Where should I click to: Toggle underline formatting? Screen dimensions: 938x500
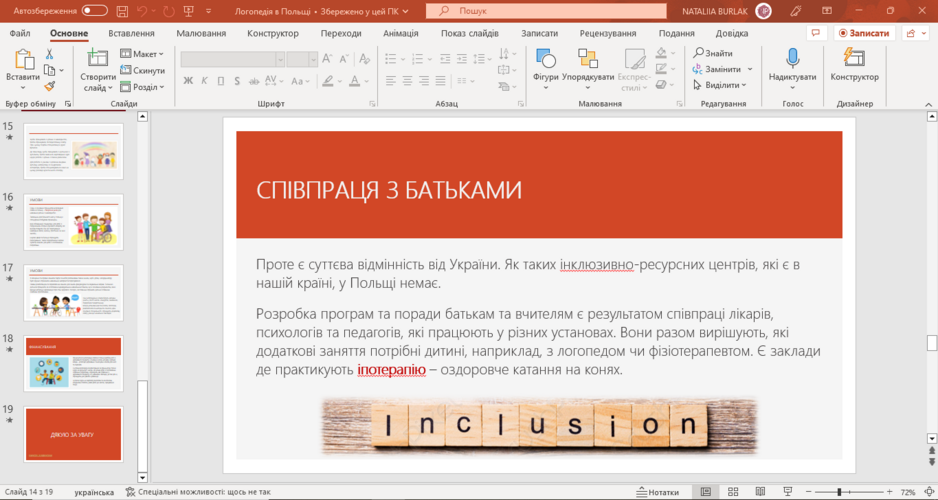click(221, 81)
